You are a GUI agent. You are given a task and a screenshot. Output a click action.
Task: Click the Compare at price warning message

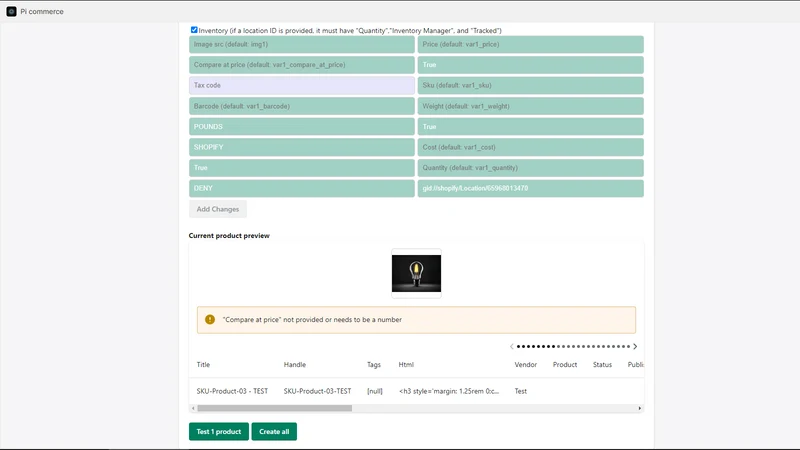pos(312,320)
